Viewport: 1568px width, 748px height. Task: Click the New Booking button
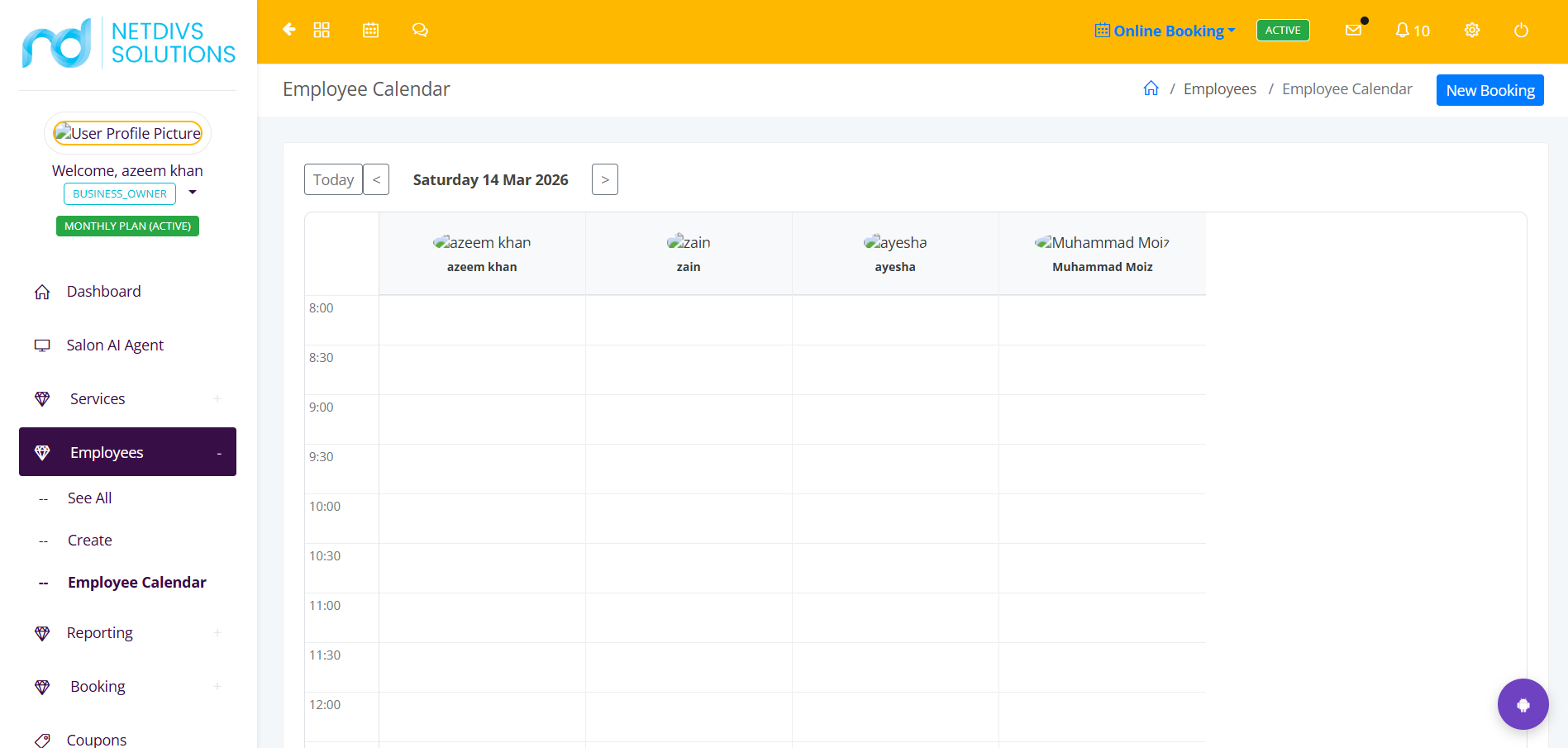tap(1489, 90)
